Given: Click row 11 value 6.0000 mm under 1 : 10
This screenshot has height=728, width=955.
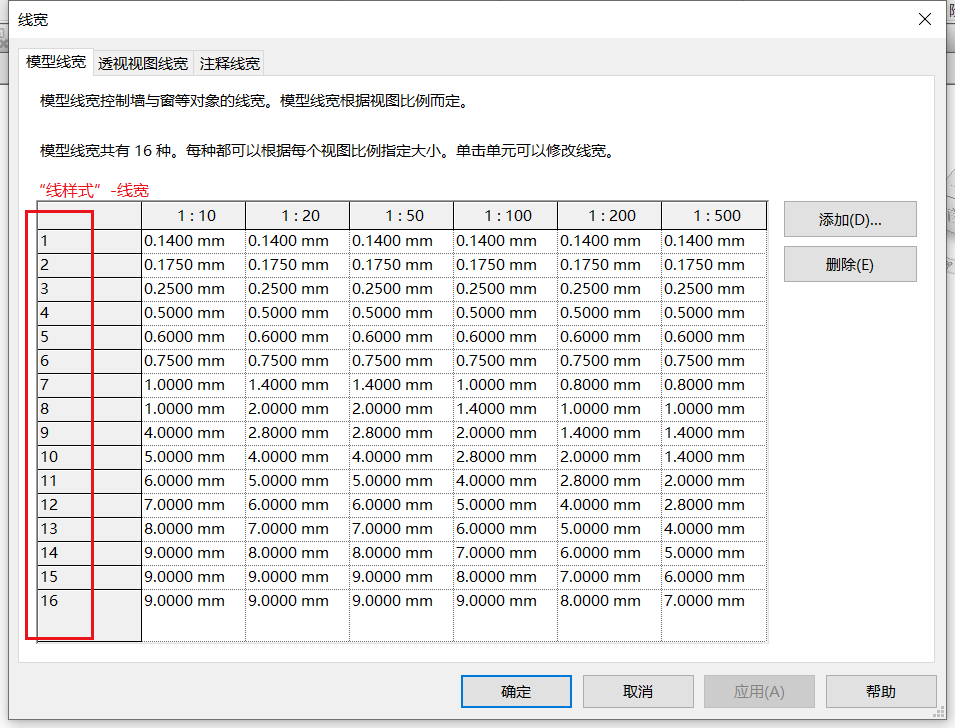Looking at the screenshot, I should click(194, 481).
